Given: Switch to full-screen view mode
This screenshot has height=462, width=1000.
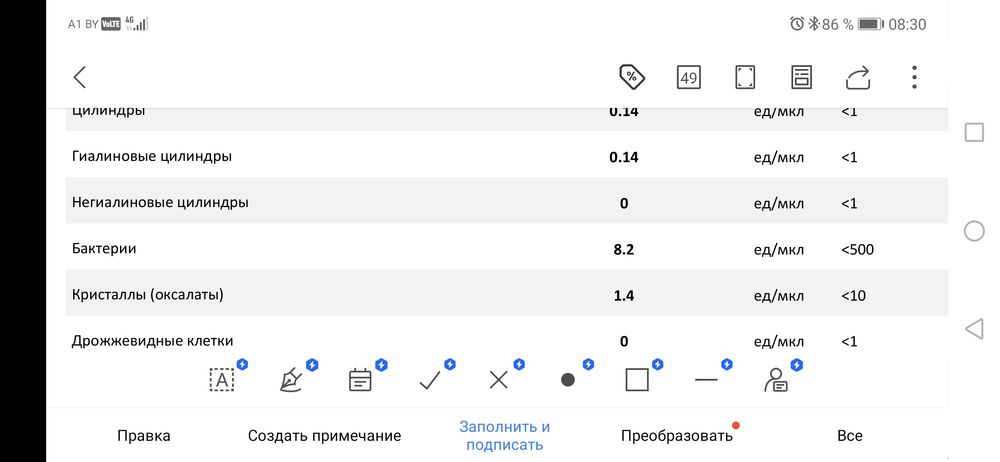Looking at the screenshot, I should [745, 77].
